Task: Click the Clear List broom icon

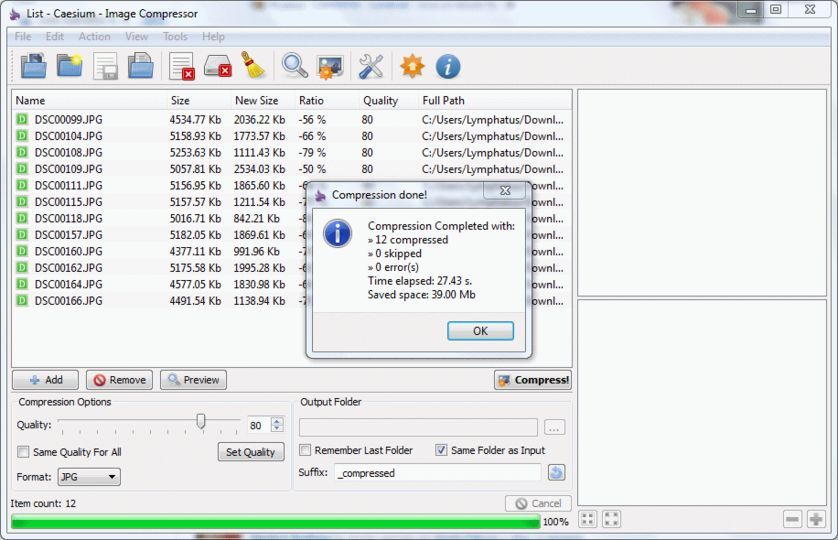Action: tap(253, 65)
